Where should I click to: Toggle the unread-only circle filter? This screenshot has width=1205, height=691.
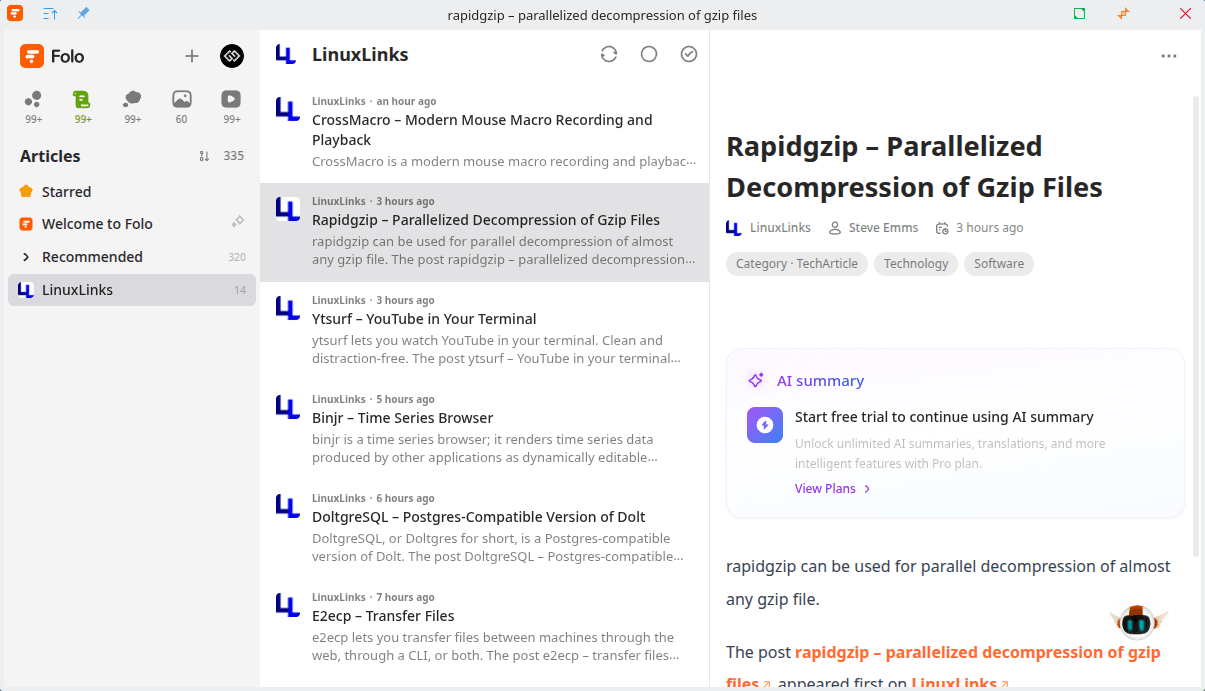649,54
